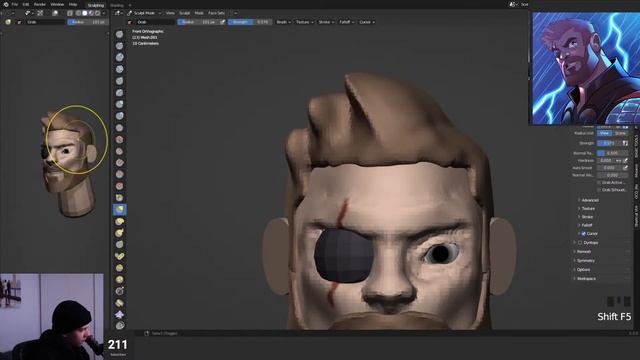Select the Flatten brush tool
Screen dimensions: 640x360
pyautogui.click(x=120, y=151)
